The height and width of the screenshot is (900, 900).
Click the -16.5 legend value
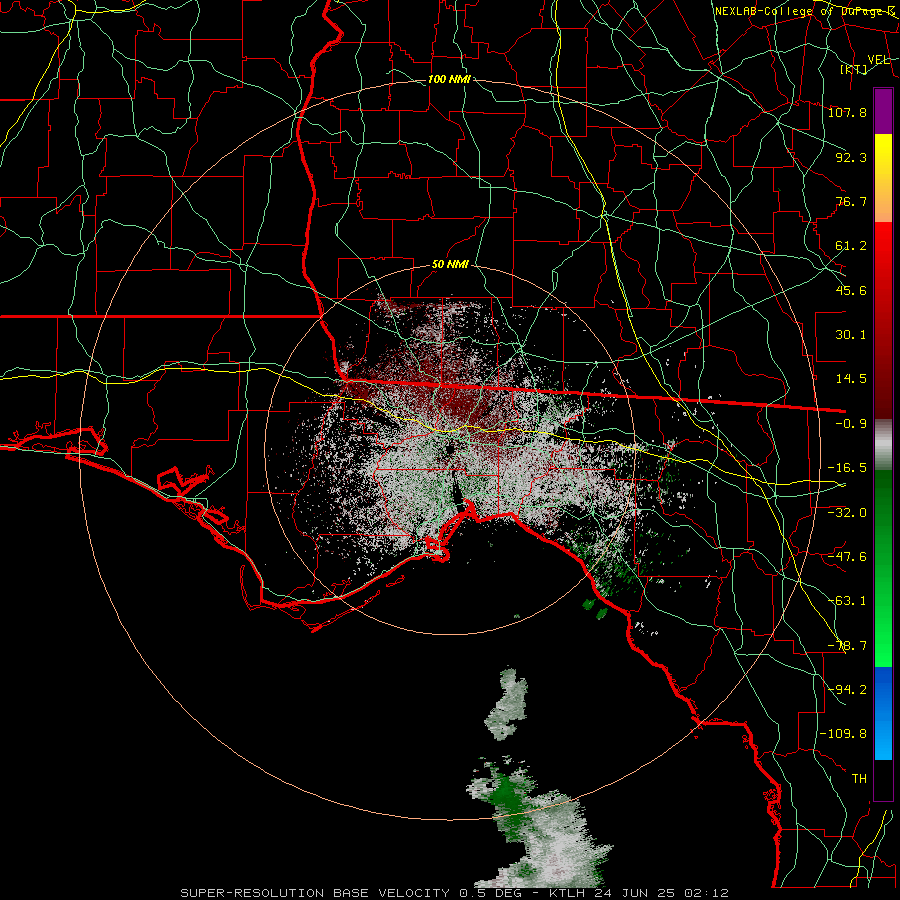click(847, 468)
